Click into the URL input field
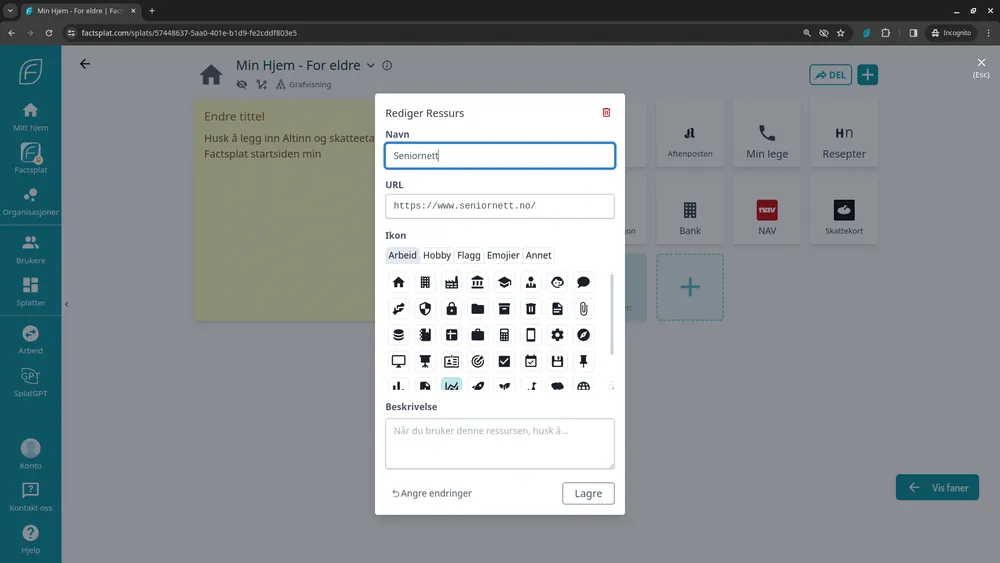 499,206
